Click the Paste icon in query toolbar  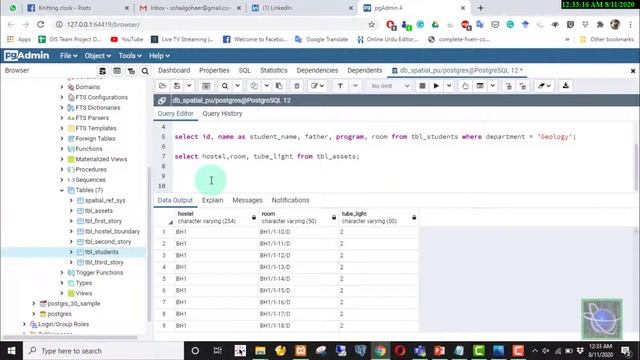pos(279,86)
